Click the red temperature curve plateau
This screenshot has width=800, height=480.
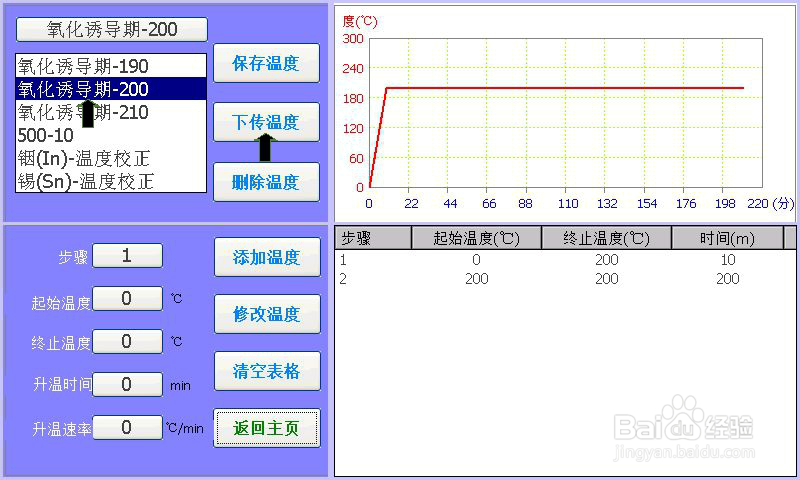(565, 88)
